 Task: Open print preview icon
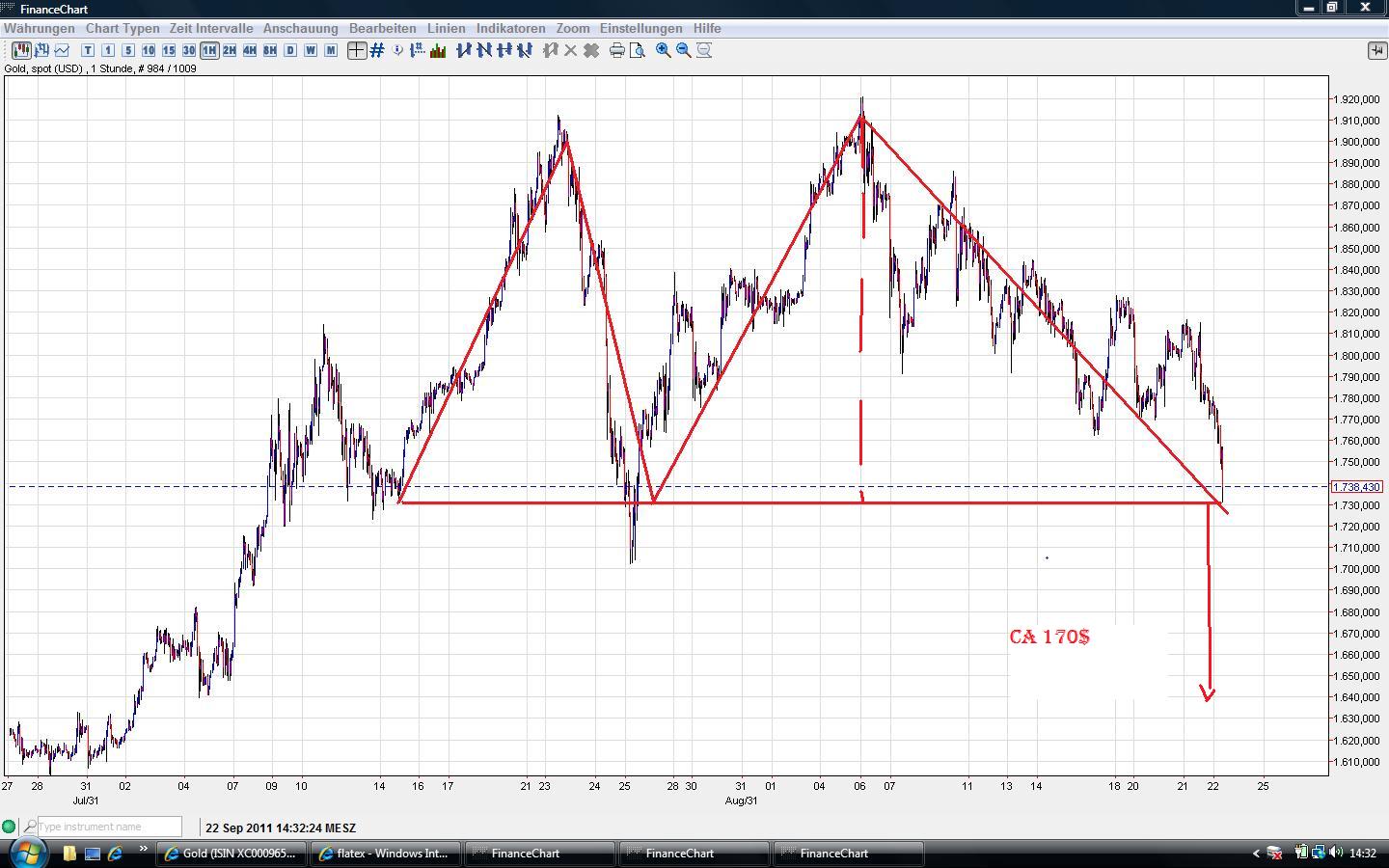638,50
